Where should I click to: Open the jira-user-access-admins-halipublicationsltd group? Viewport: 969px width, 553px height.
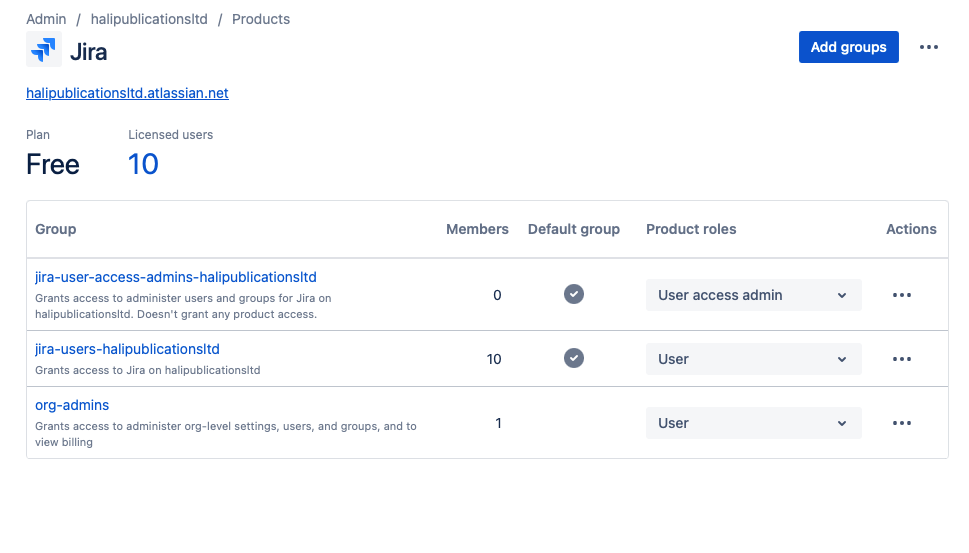(x=176, y=277)
